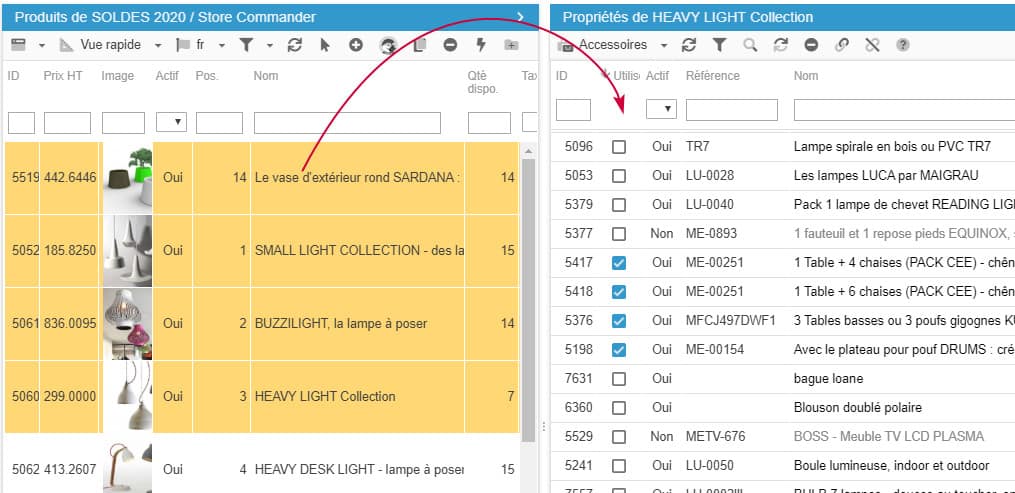Viewport: 1015px width, 493px height.
Task: Check the box for TR7 Lampe spirale
Action: coord(619,147)
